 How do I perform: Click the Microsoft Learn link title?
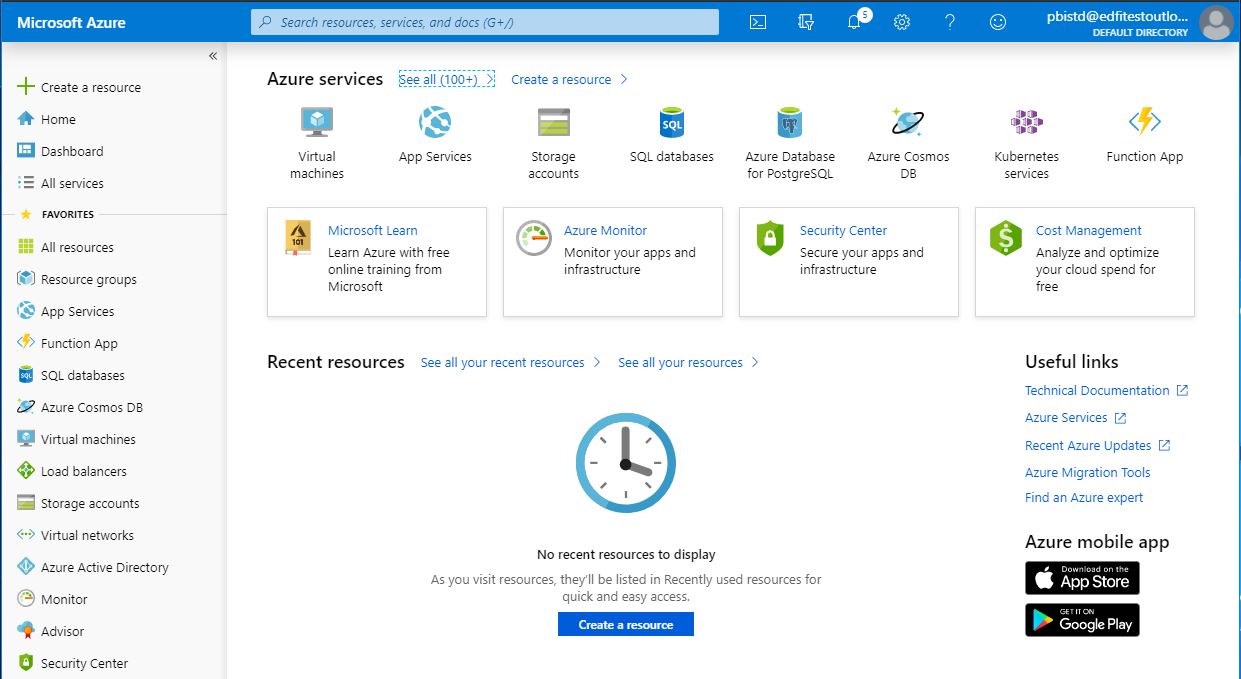tap(373, 230)
